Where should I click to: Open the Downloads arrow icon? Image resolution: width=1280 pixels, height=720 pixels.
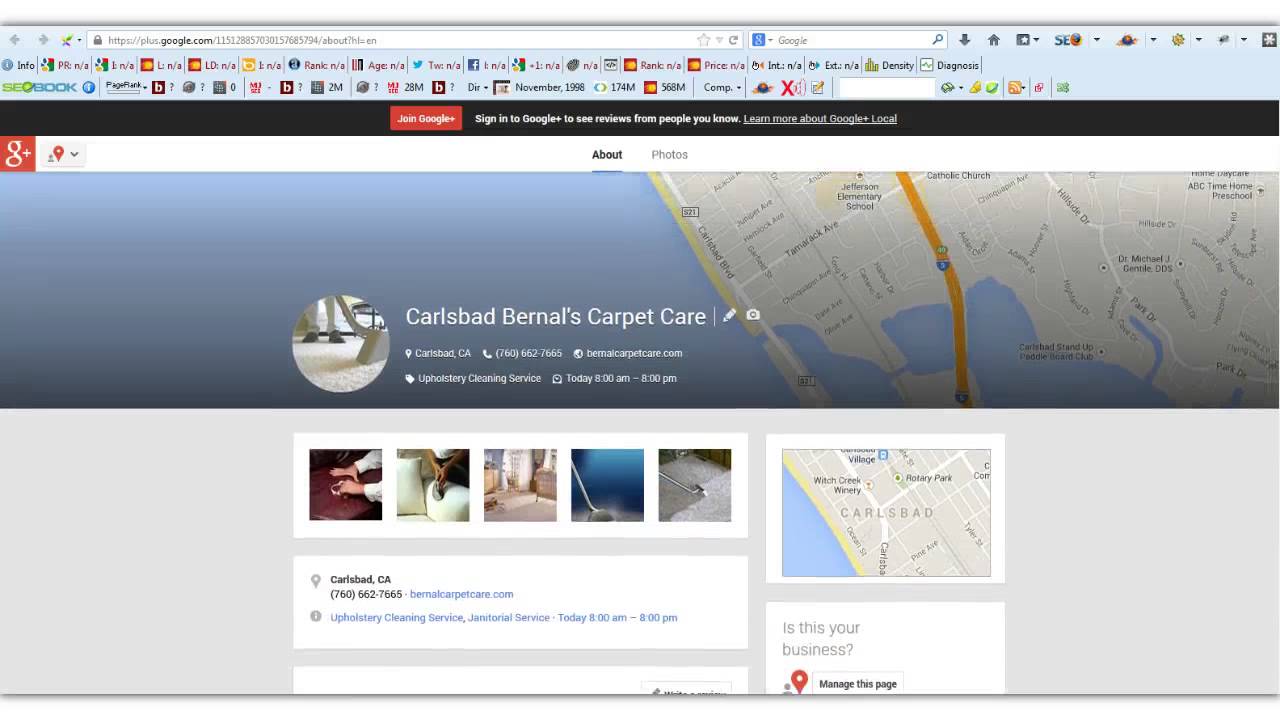tap(964, 40)
